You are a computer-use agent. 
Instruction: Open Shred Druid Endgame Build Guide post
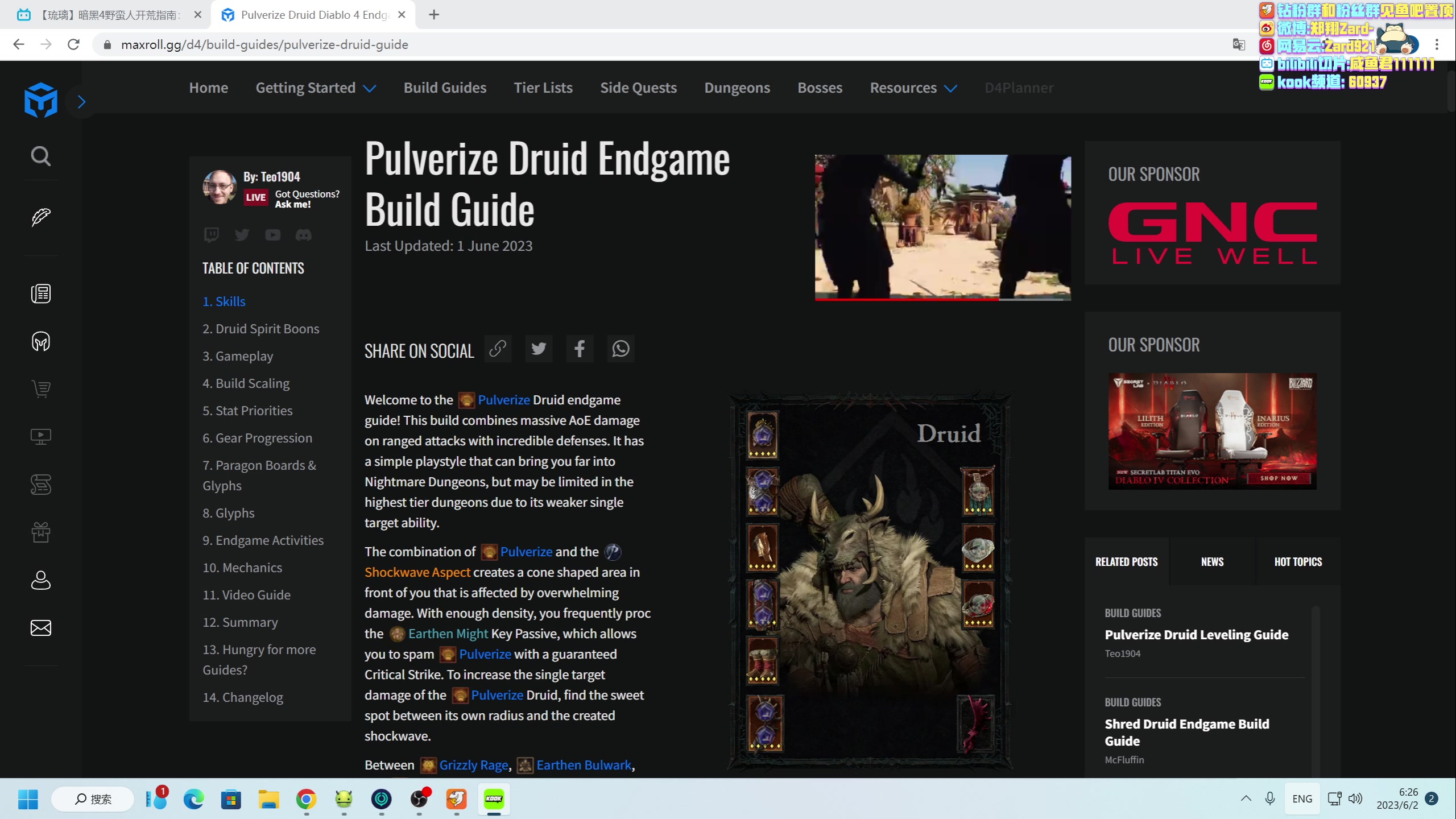tap(1187, 732)
